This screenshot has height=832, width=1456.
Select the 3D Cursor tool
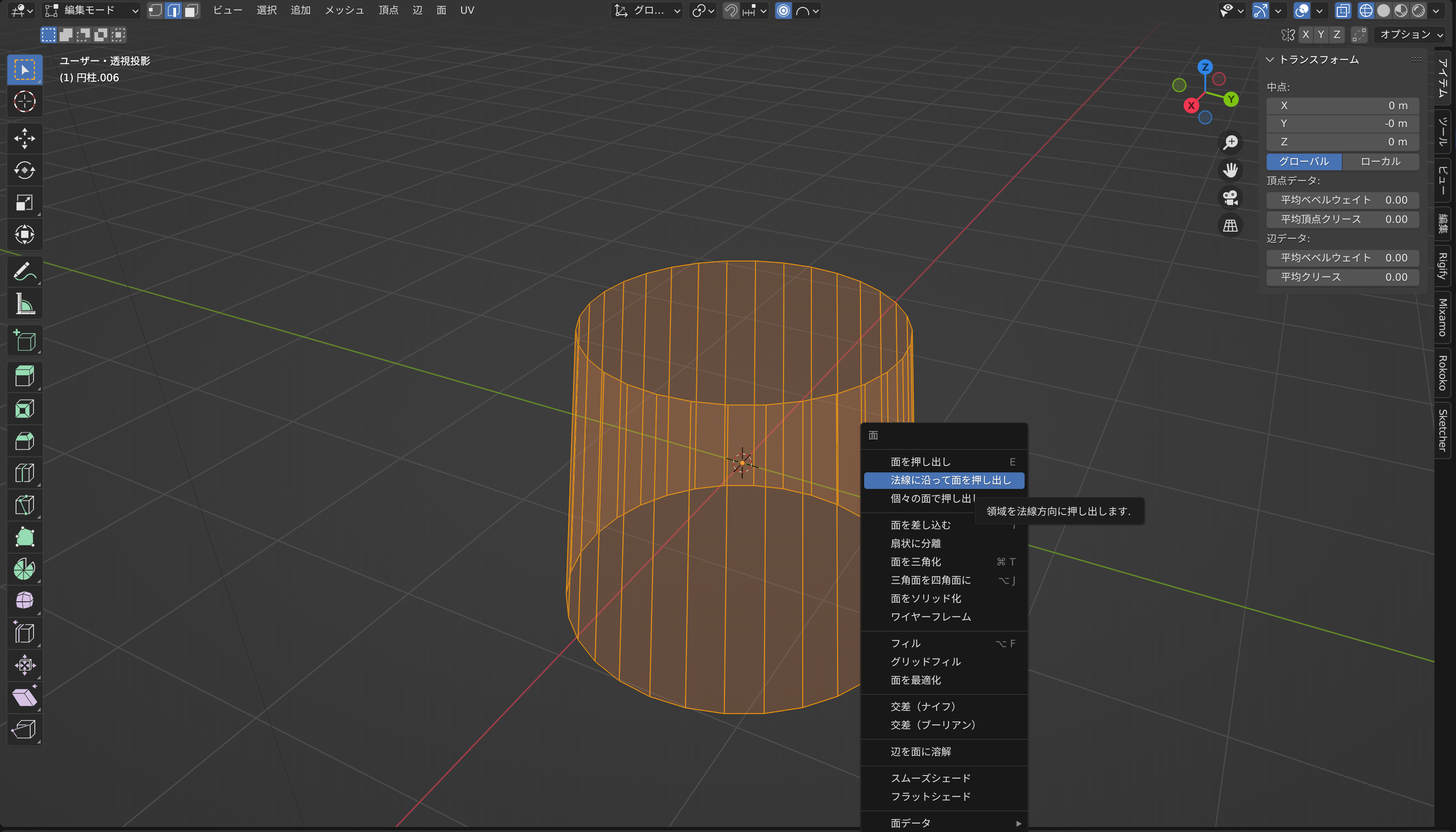pyautogui.click(x=25, y=102)
